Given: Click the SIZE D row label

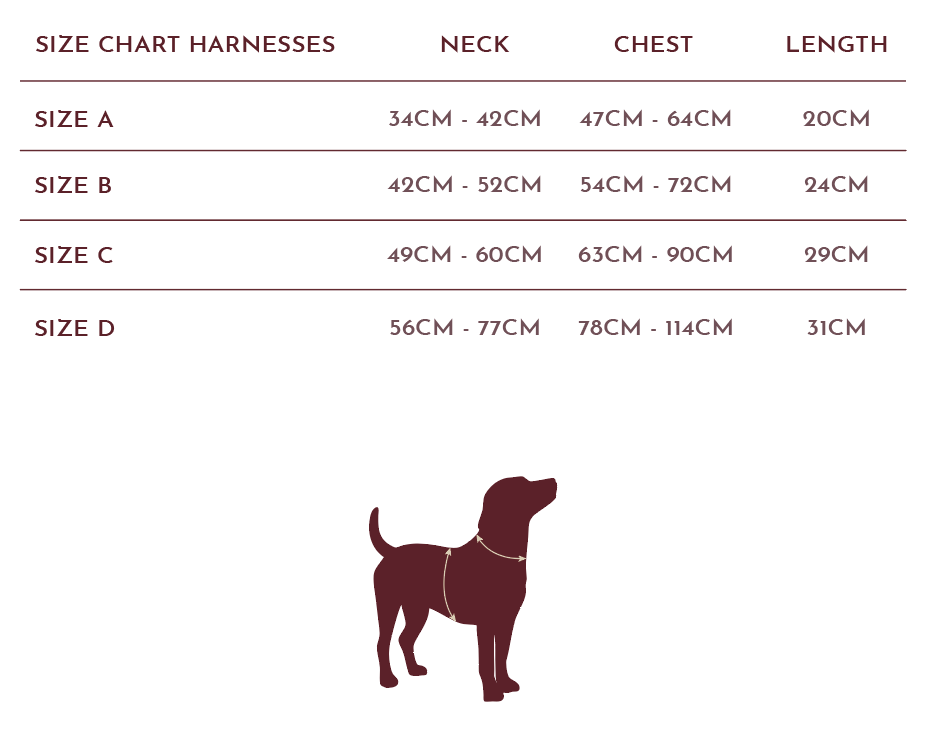Looking at the screenshot, I should click(75, 329).
